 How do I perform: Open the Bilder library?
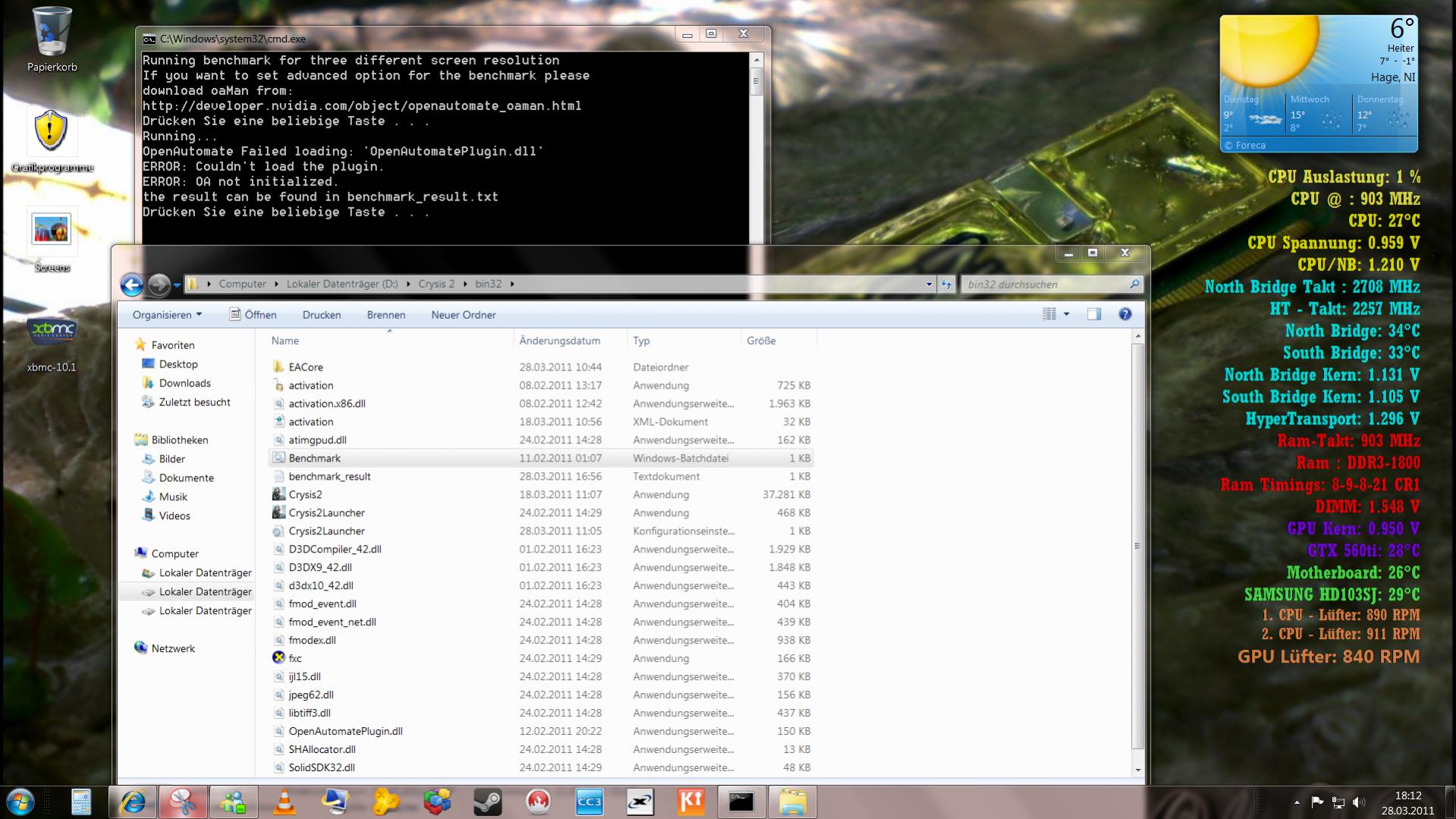(x=171, y=459)
